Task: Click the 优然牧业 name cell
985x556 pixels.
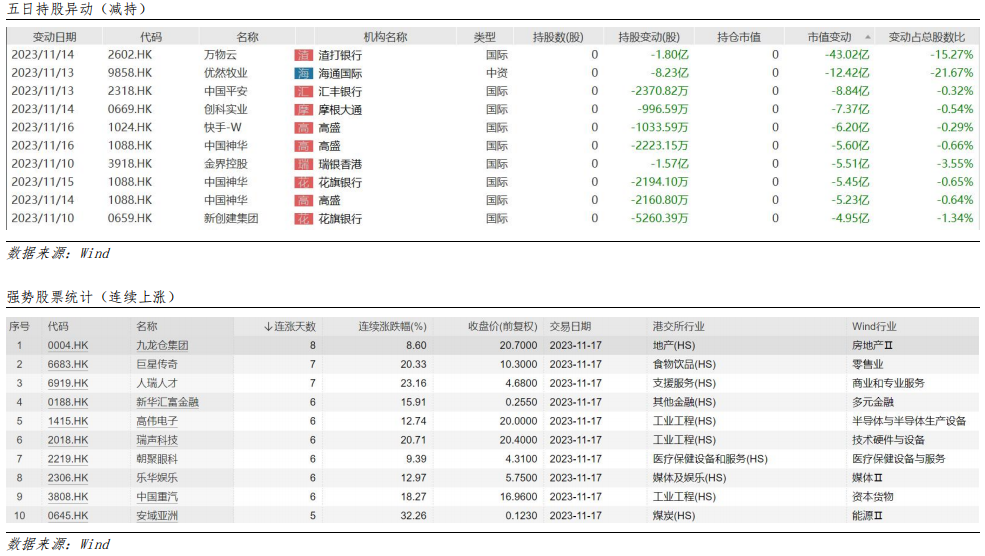Action: click(x=226, y=73)
